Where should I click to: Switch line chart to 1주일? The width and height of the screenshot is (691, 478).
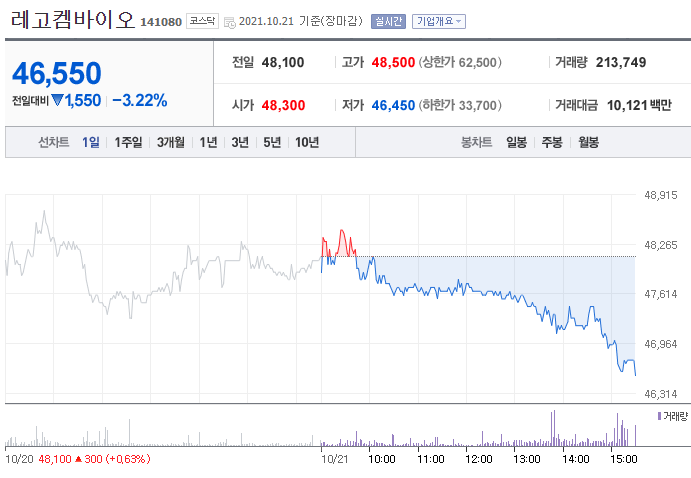point(128,142)
